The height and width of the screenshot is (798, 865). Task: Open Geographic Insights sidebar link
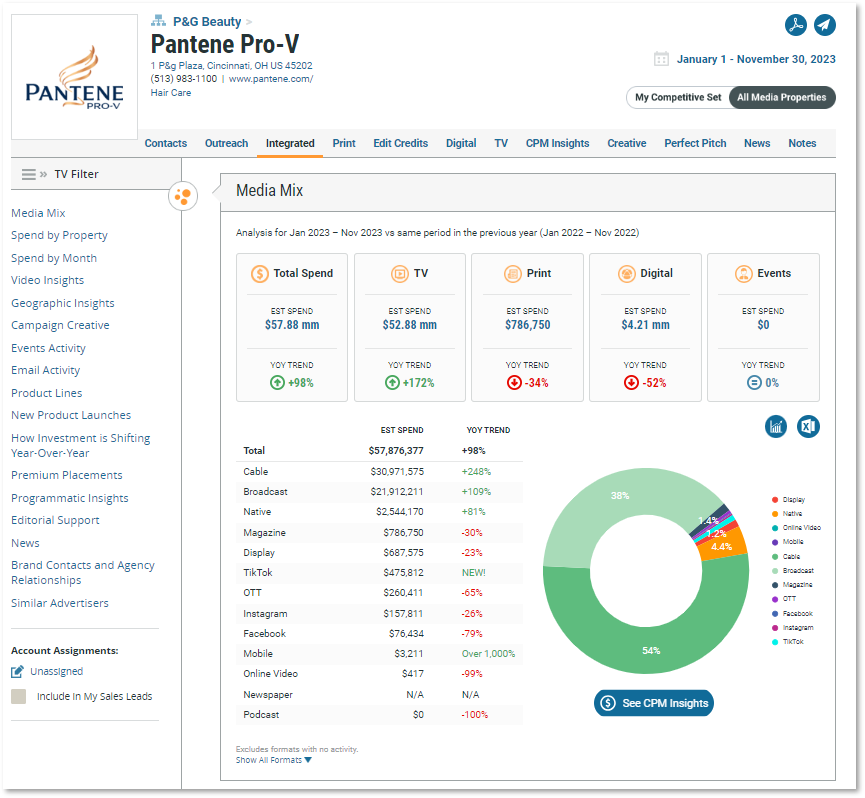[x=62, y=303]
